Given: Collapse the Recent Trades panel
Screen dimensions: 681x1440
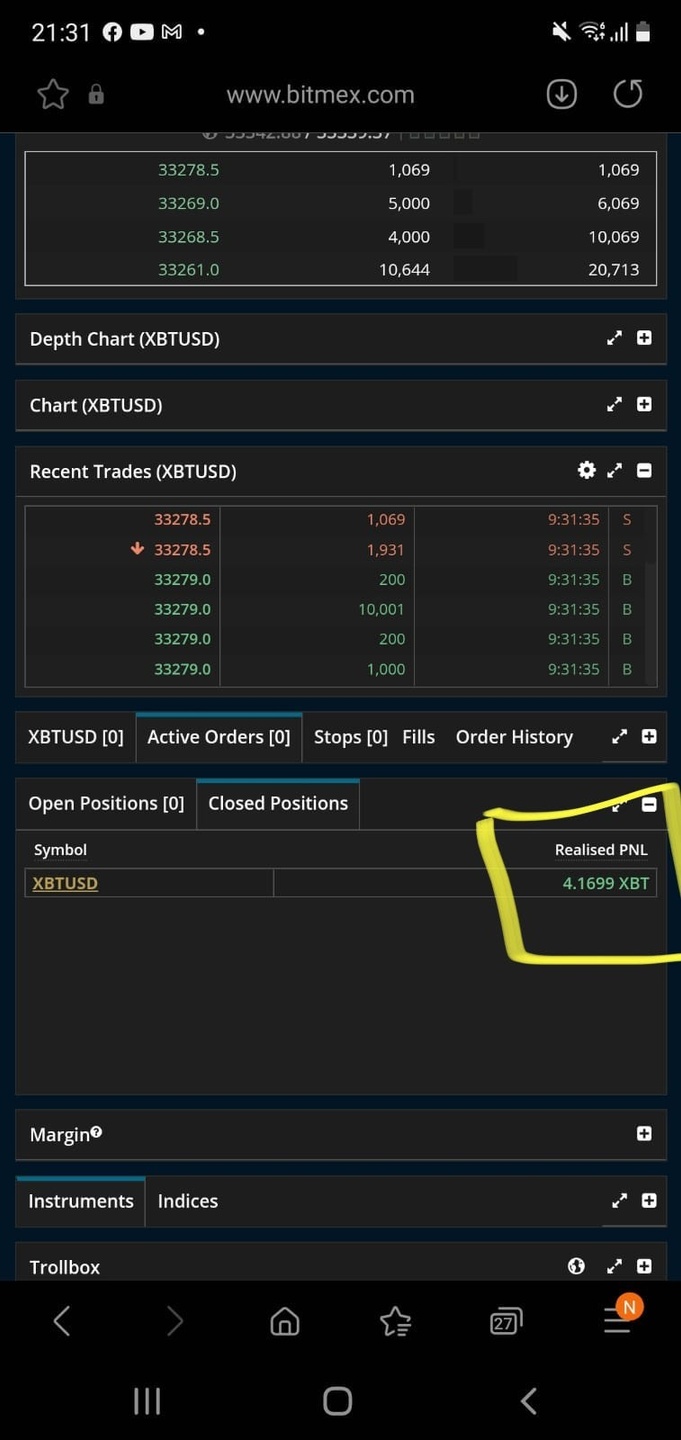Looking at the screenshot, I should [644, 470].
